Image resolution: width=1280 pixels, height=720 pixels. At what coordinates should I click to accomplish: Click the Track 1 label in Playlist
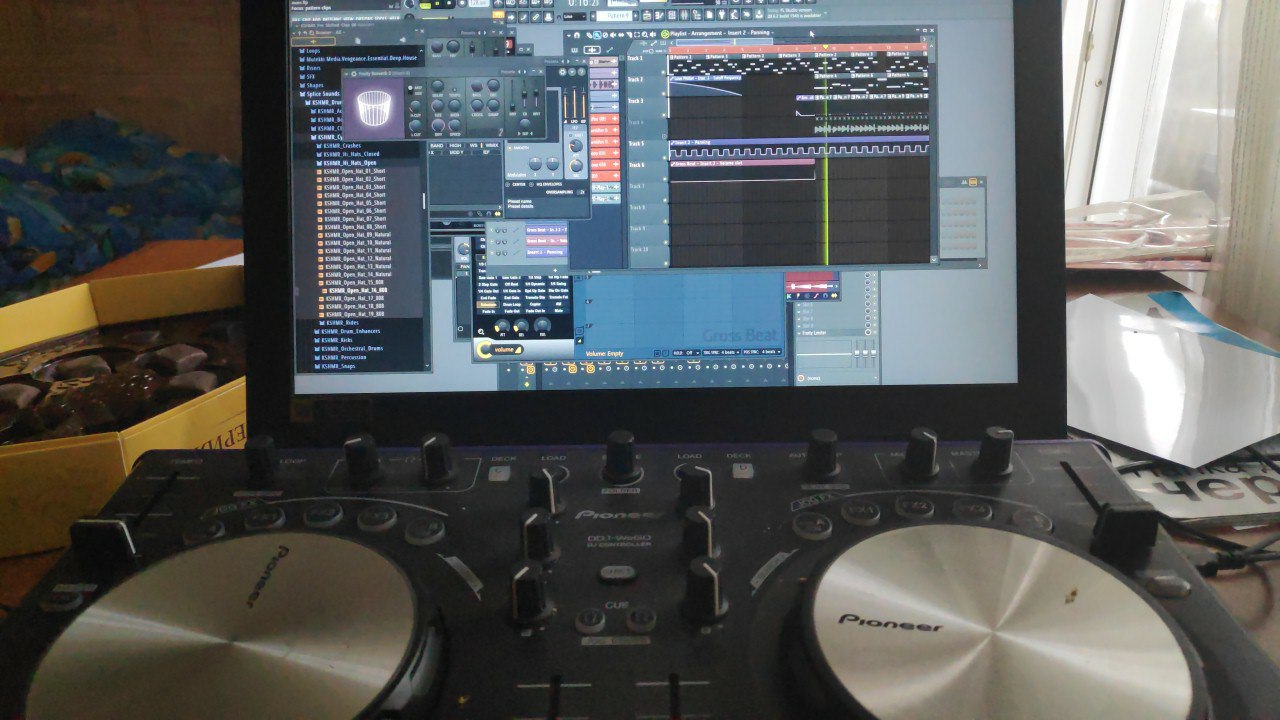(634, 58)
